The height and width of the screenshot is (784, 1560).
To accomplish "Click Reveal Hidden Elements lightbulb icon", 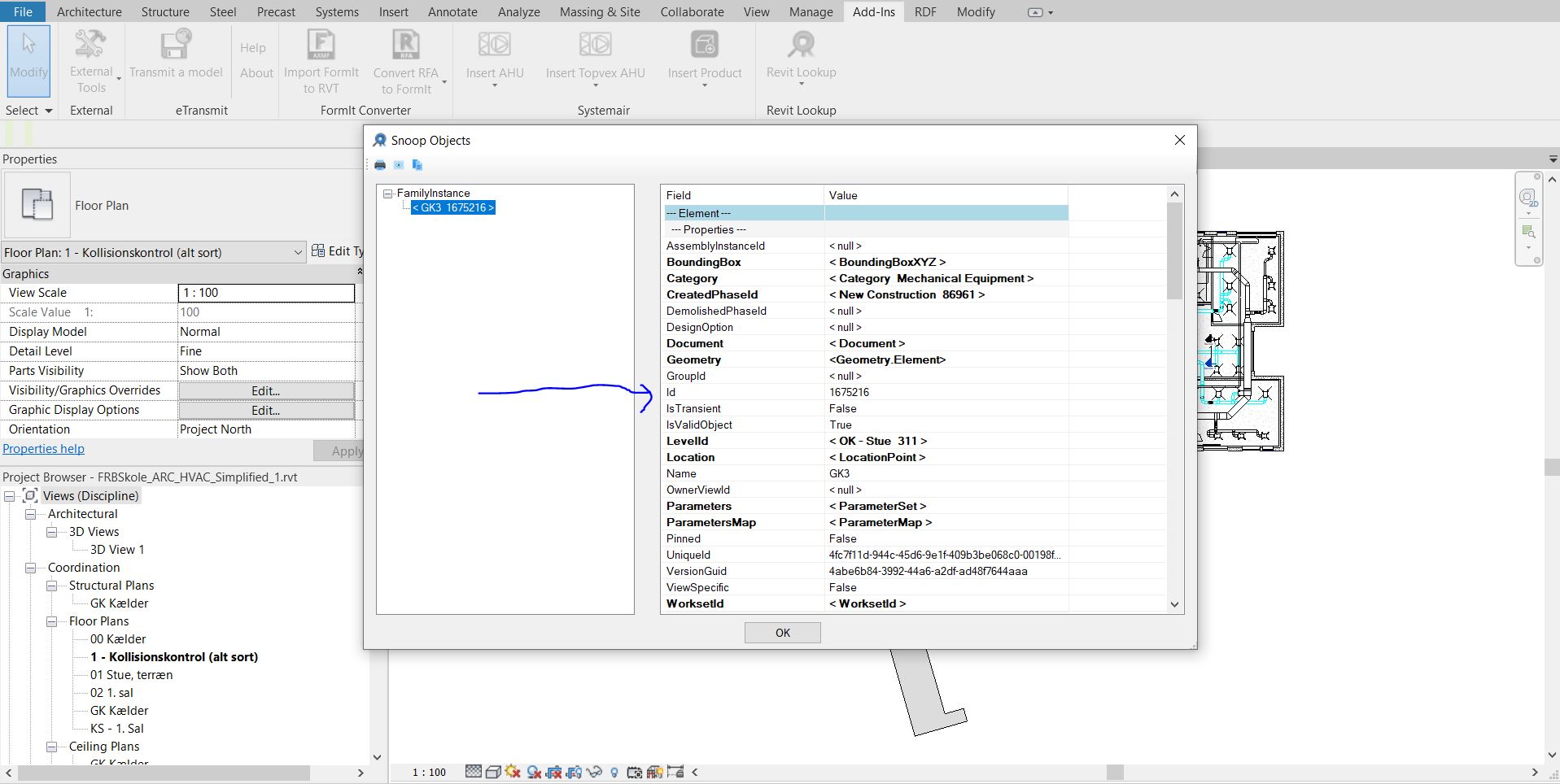I will click(614, 773).
